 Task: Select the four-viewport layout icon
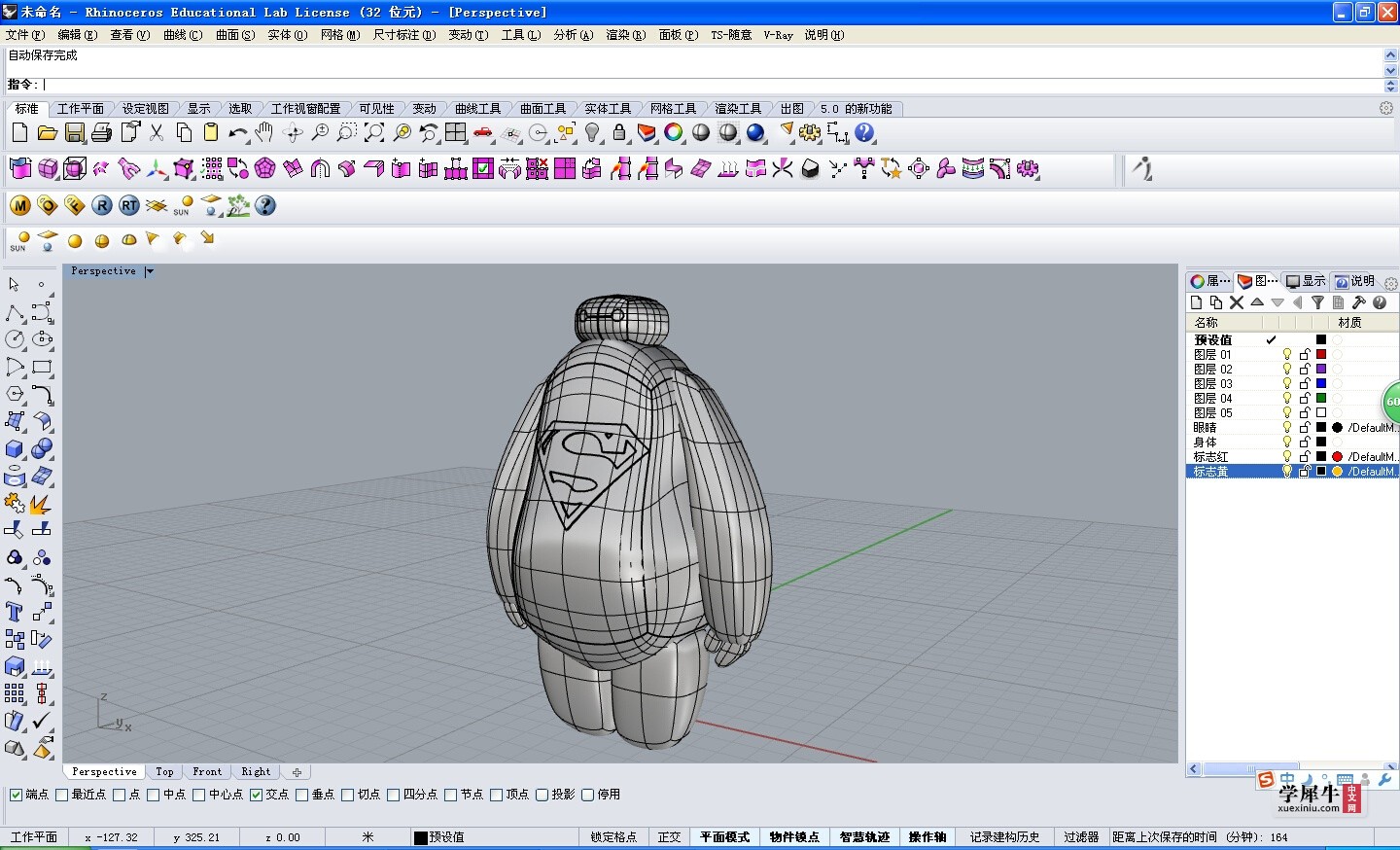point(455,132)
